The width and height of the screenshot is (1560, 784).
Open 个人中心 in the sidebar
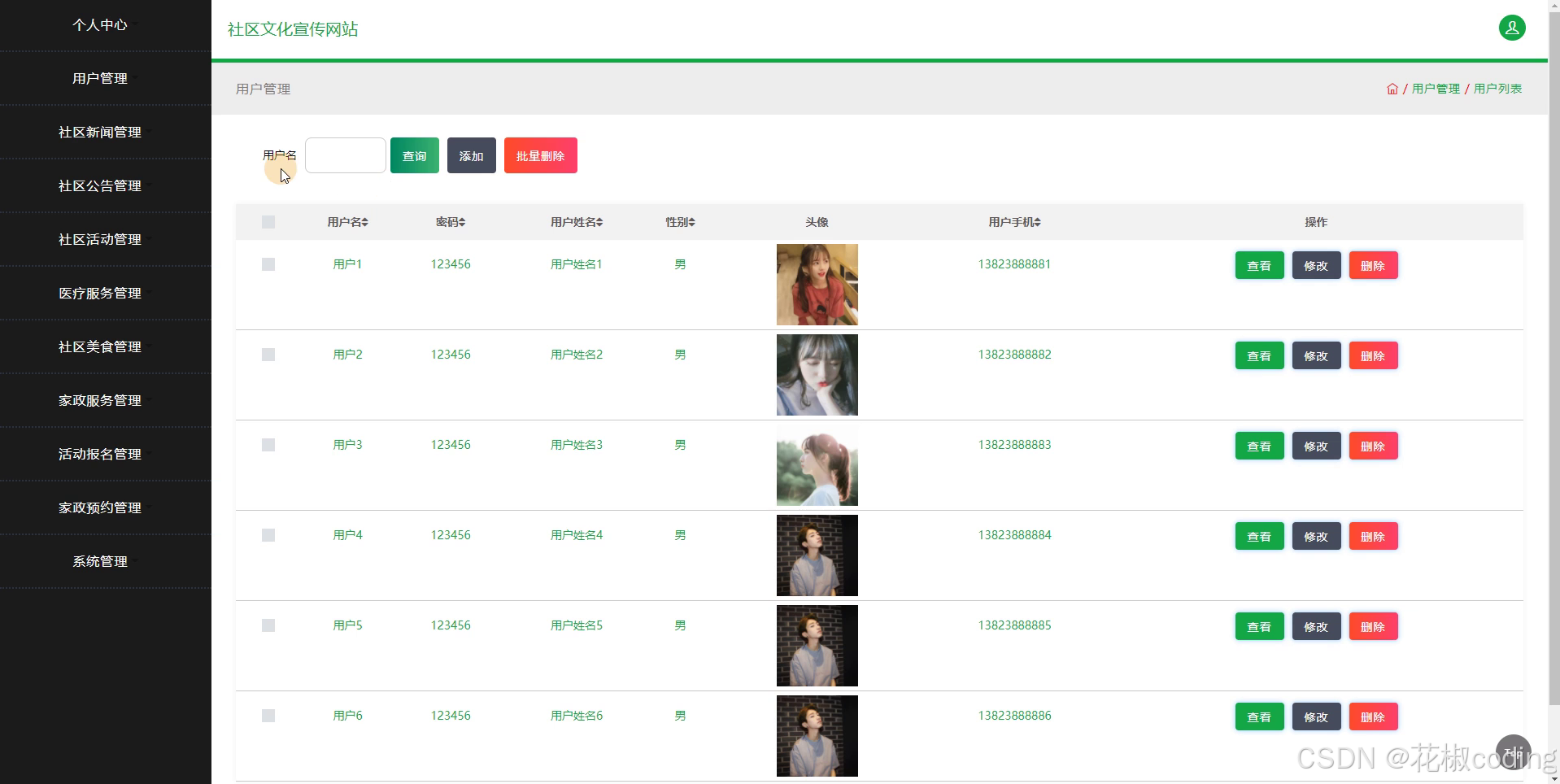[x=106, y=25]
